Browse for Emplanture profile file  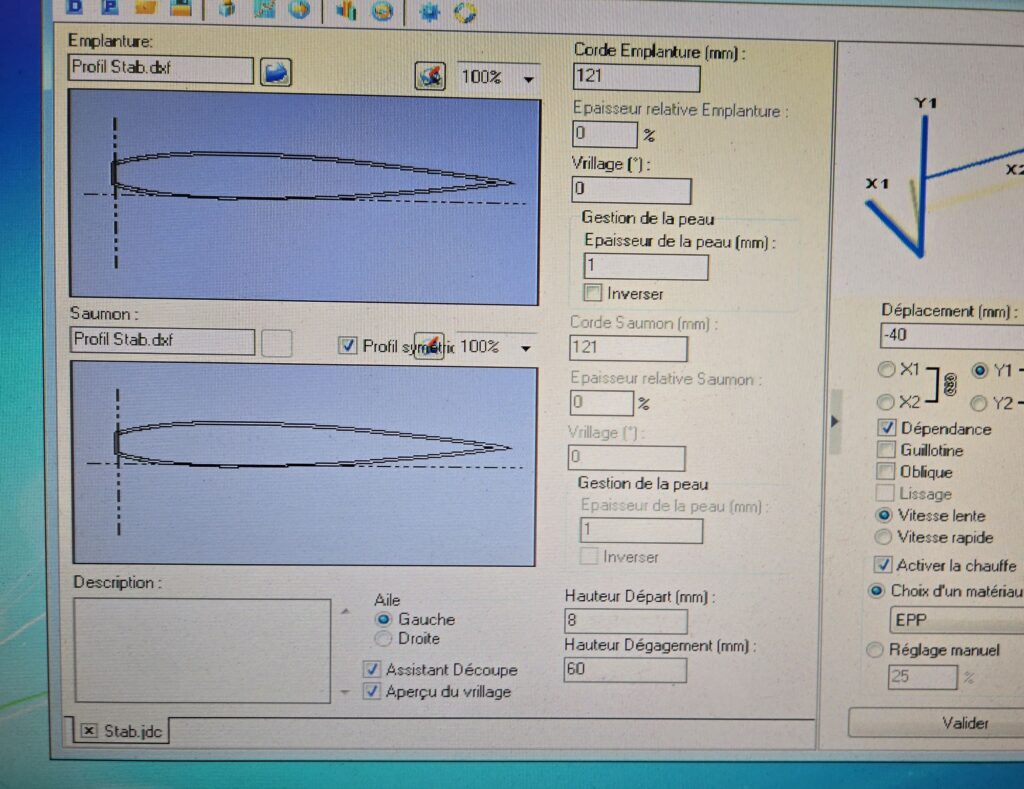pos(275,72)
